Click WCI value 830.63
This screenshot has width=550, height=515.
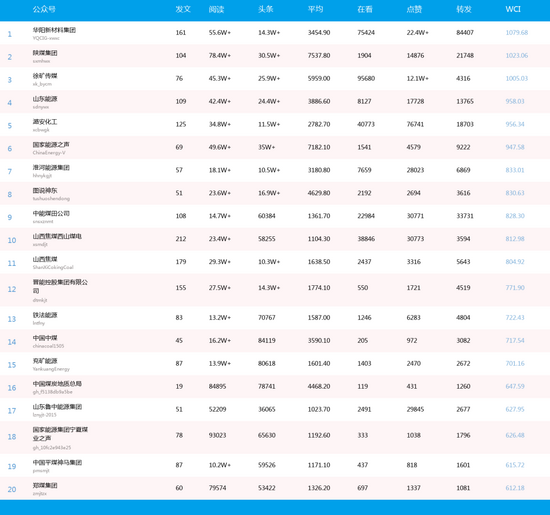(x=515, y=193)
